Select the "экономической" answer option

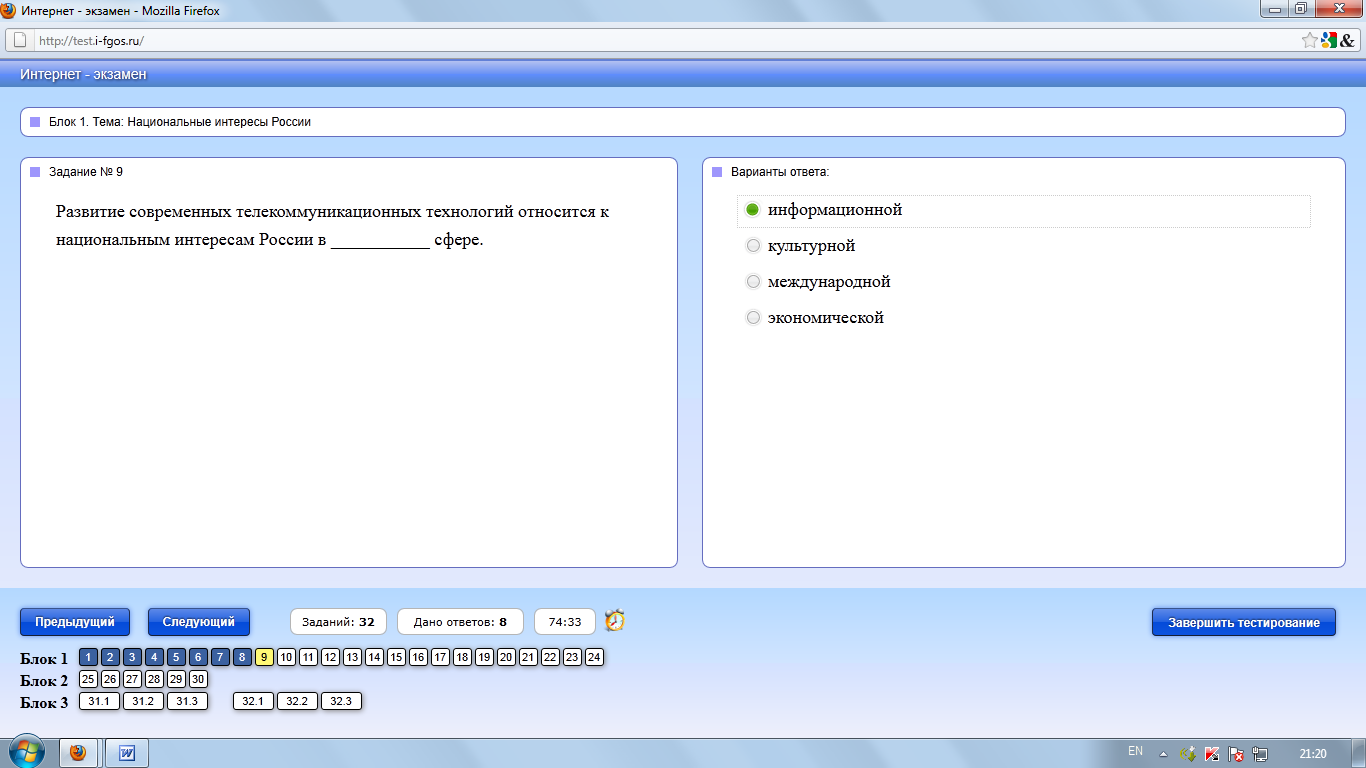click(753, 318)
